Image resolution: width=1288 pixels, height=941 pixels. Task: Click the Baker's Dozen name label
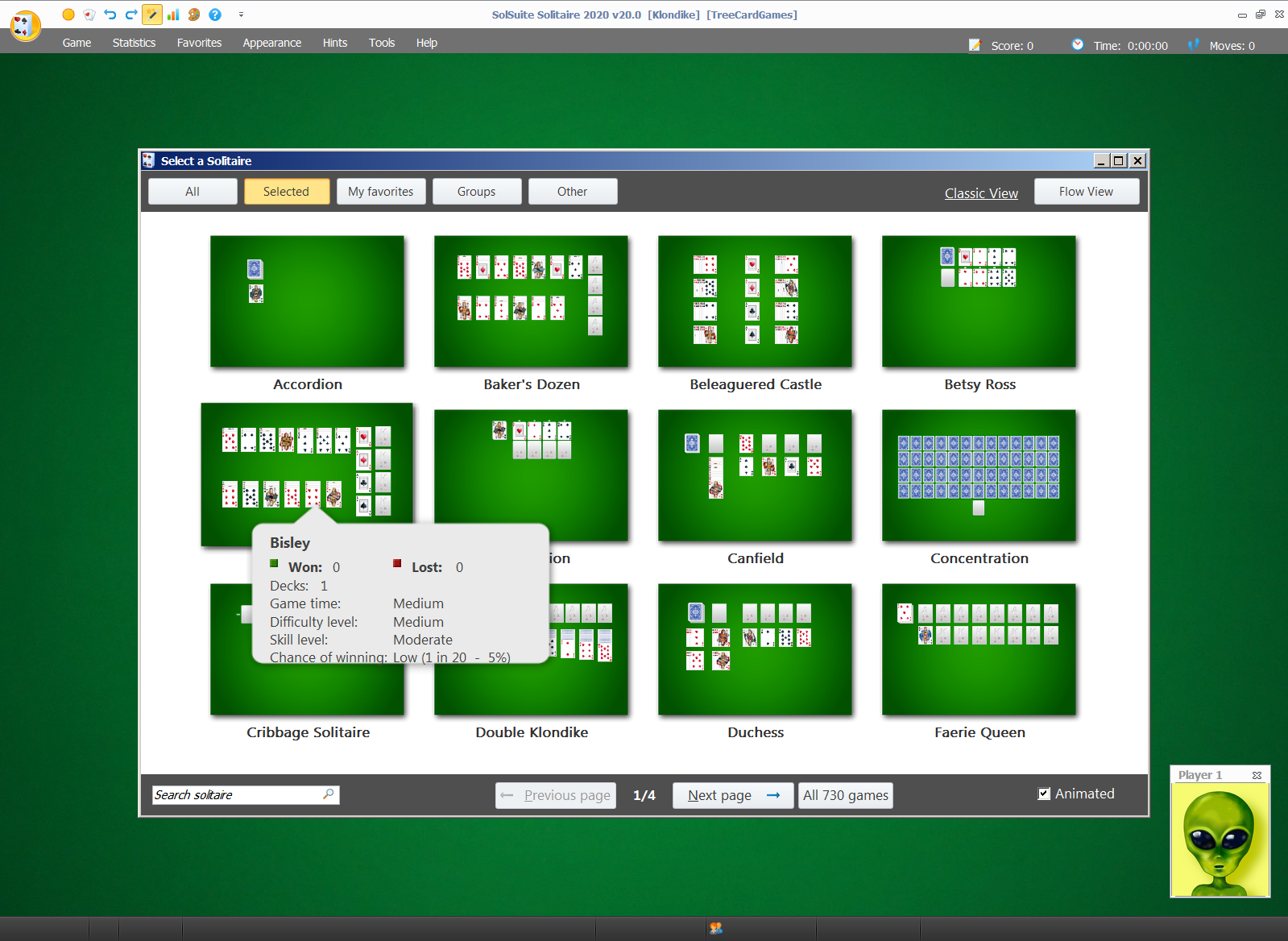click(x=532, y=384)
